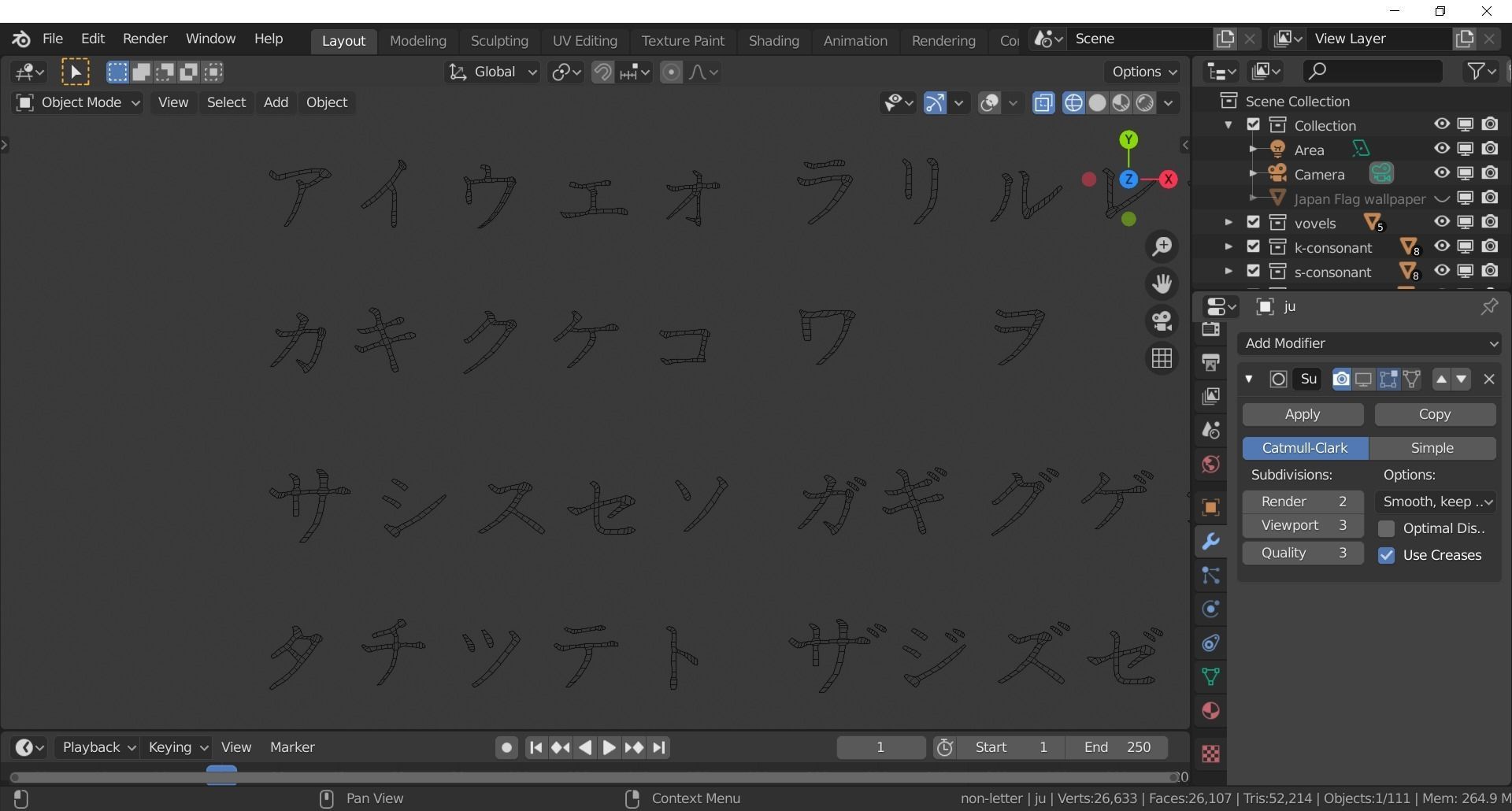The width and height of the screenshot is (1512, 811).
Task: Toggle the camera view icon in viewport sidebar
Action: [x=1163, y=320]
